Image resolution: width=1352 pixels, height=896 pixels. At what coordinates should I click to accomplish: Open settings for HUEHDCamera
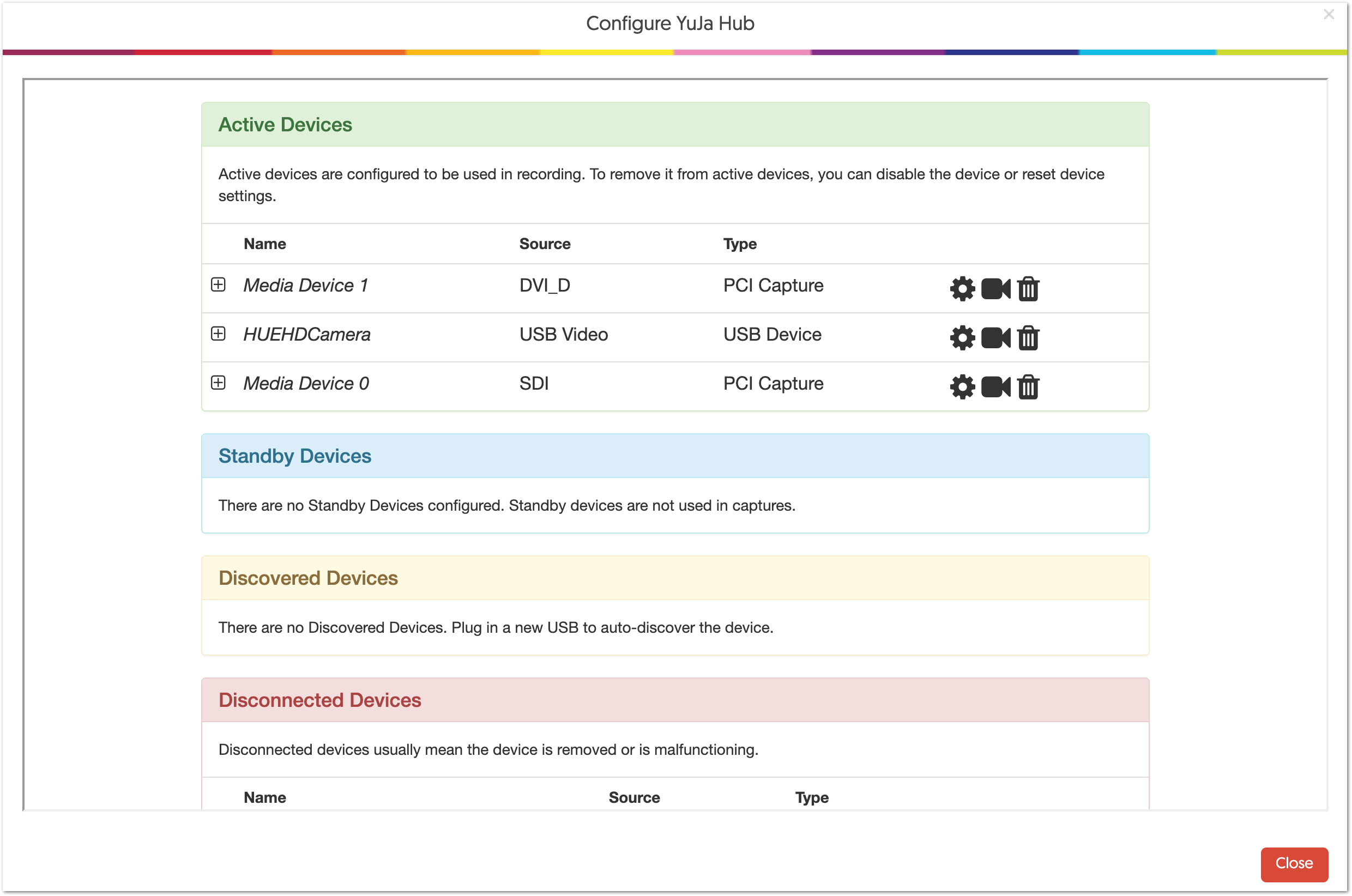[962, 337]
